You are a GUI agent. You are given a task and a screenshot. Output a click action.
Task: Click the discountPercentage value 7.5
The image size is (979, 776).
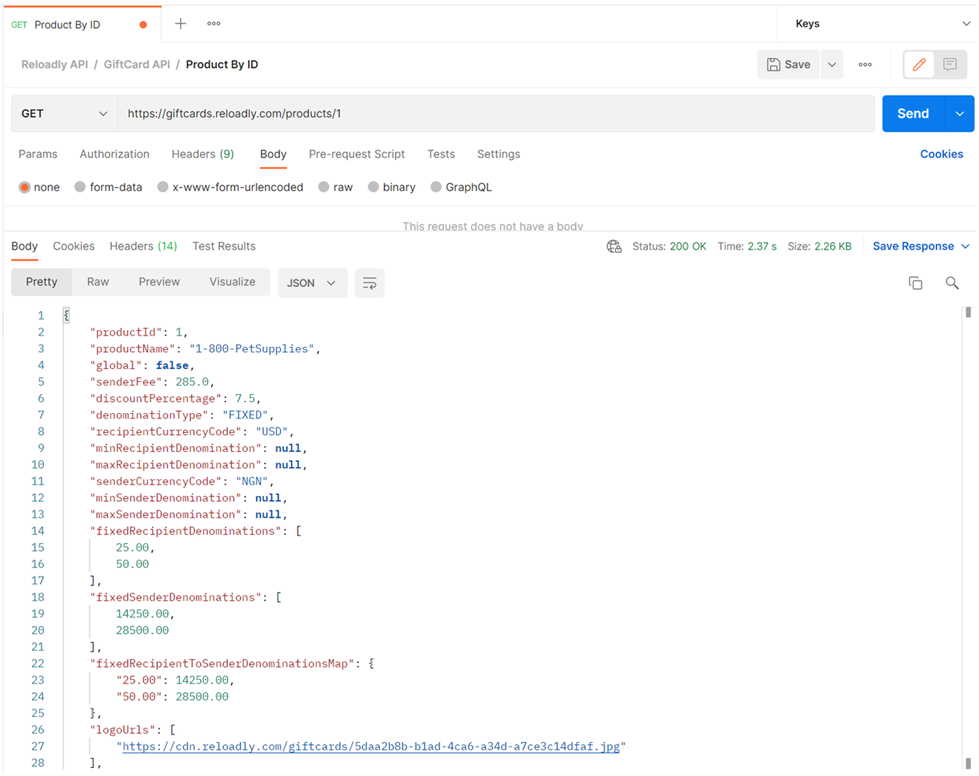(x=245, y=399)
